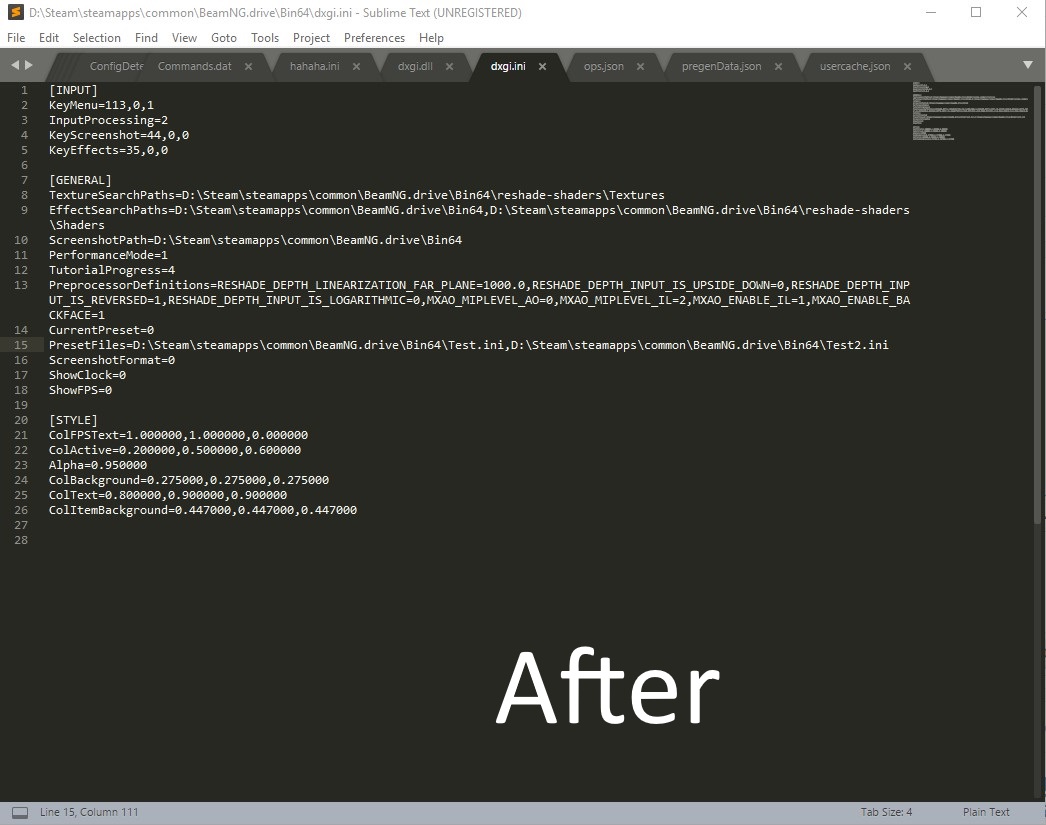Open the Project menu
1046x825 pixels.
click(312, 38)
